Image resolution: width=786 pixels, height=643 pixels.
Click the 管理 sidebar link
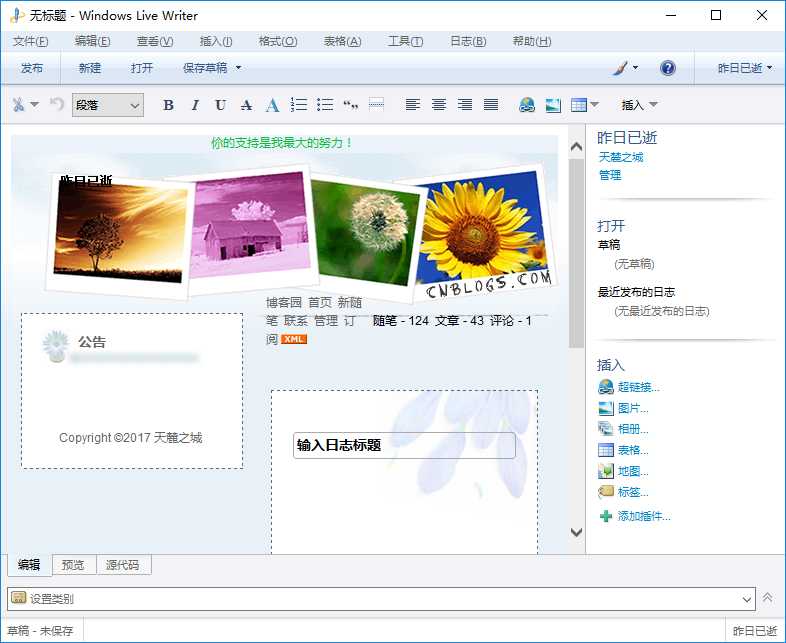[x=610, y=175]
